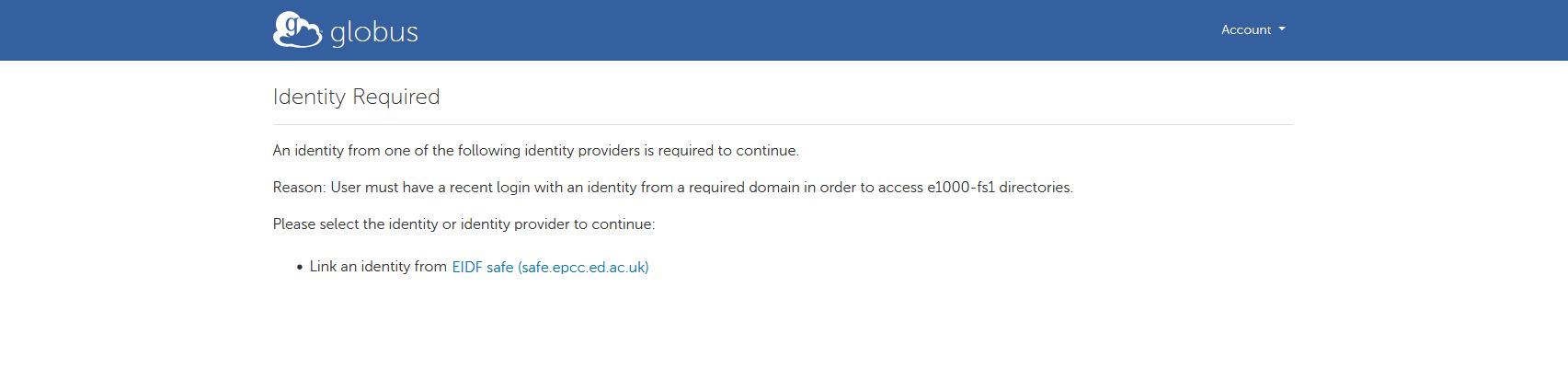This screenshot has width=1568, height=390.
Task: Open the Account dropdown menu
Action: pos(1253,29)
